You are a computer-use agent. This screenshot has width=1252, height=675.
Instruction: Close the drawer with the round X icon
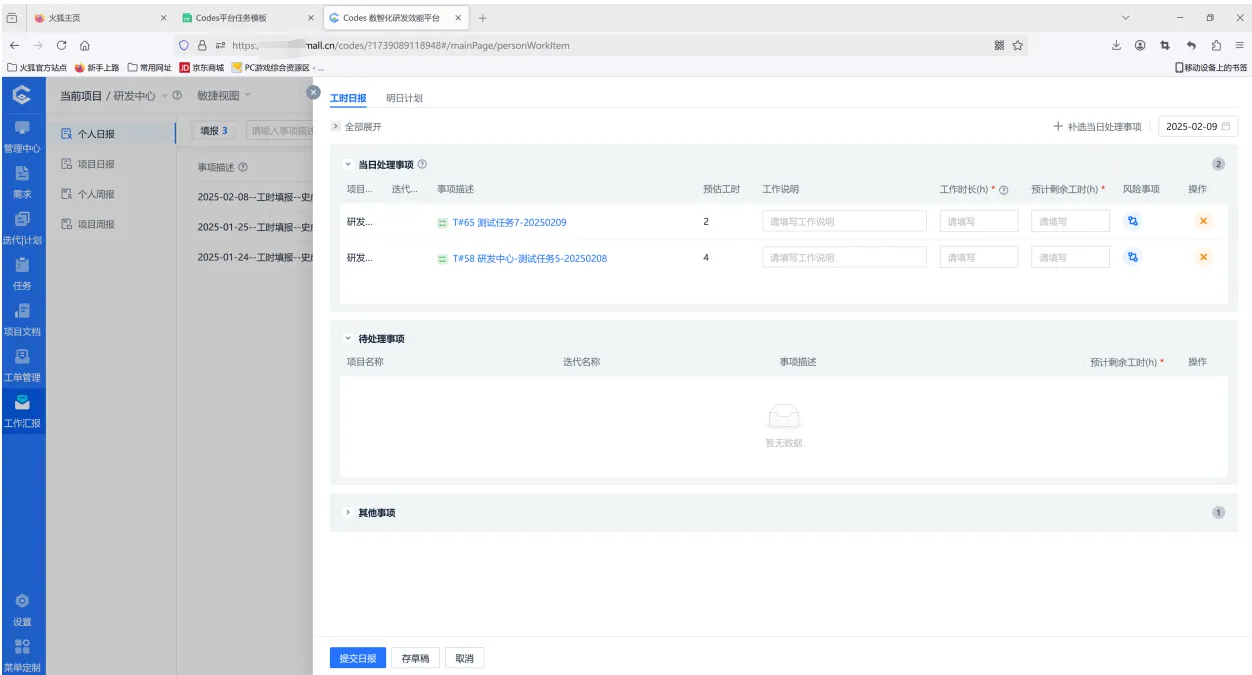pyautogui.click(x=313, y=91)
